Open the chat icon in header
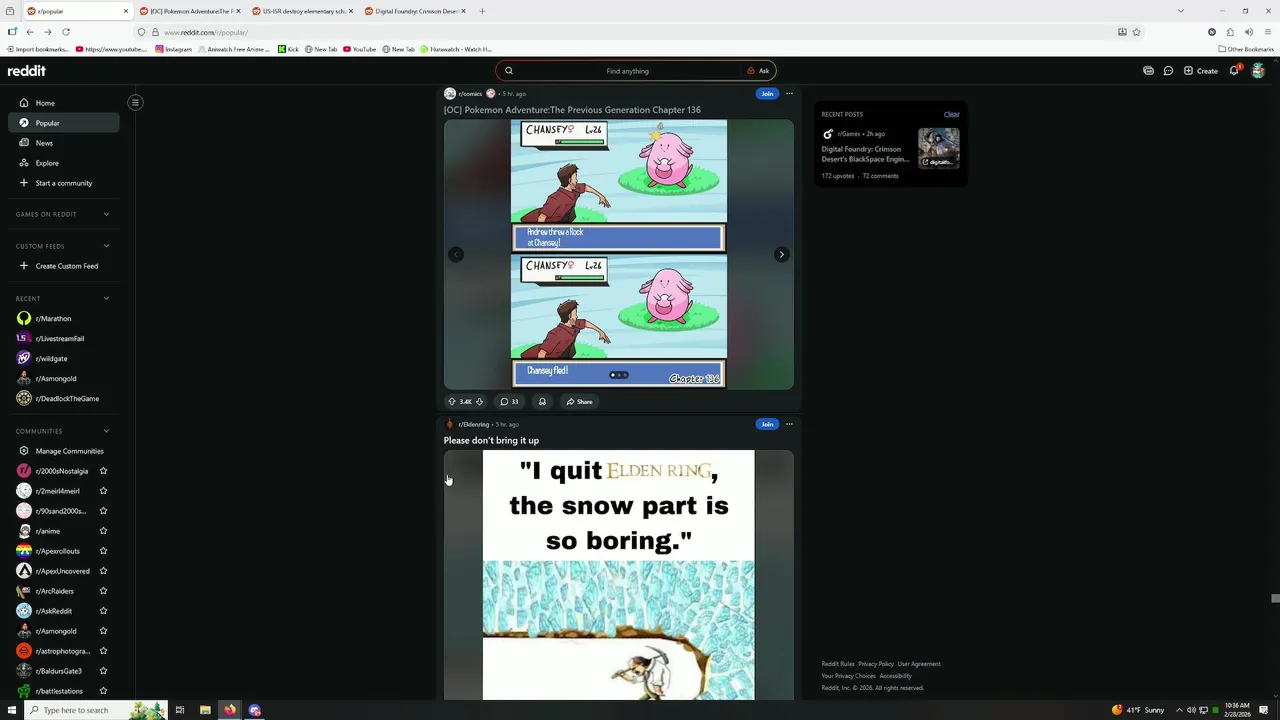 click(x=1168, y=71)
